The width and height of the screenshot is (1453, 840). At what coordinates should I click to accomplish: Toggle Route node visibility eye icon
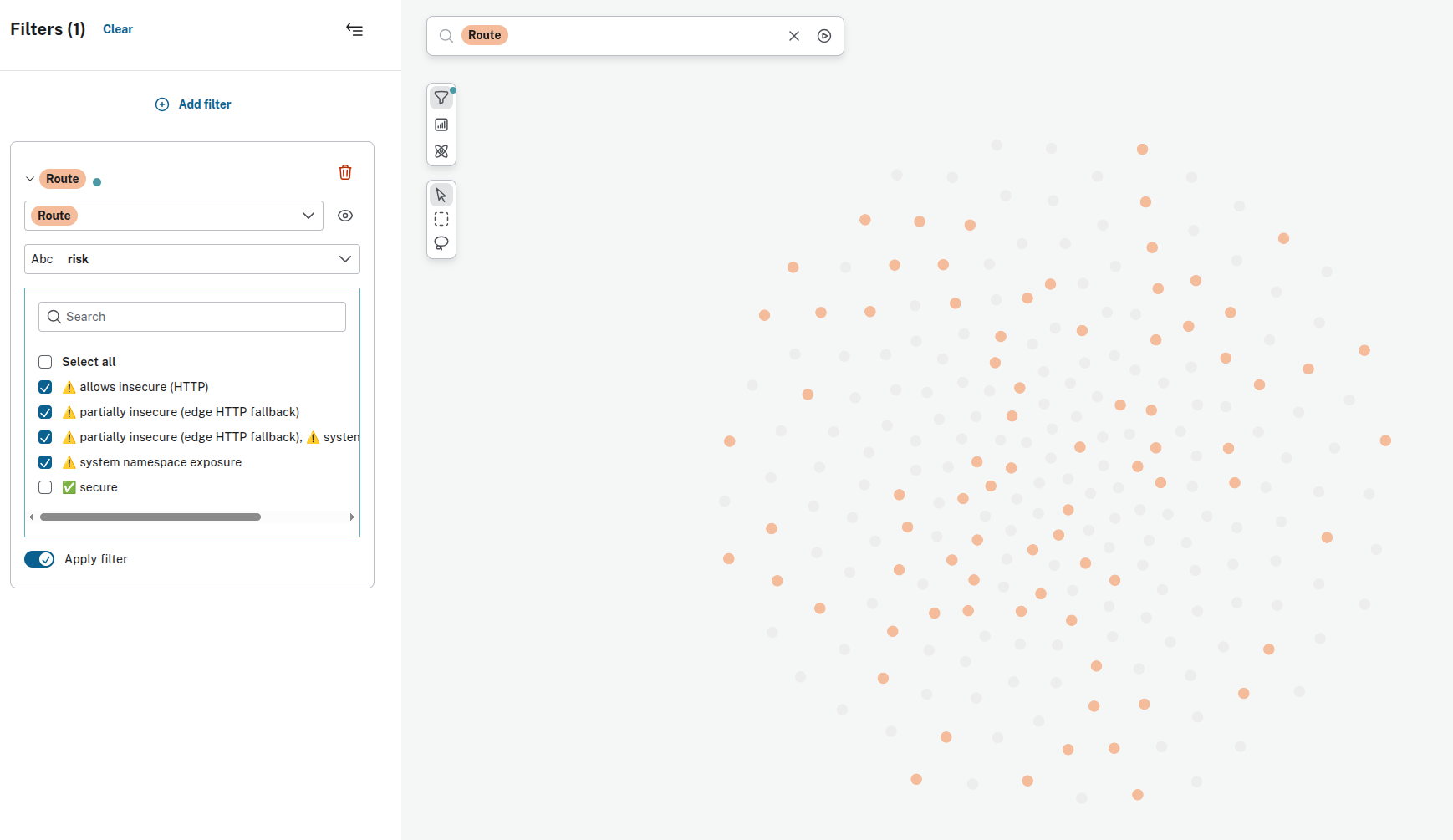click(345, 216)
